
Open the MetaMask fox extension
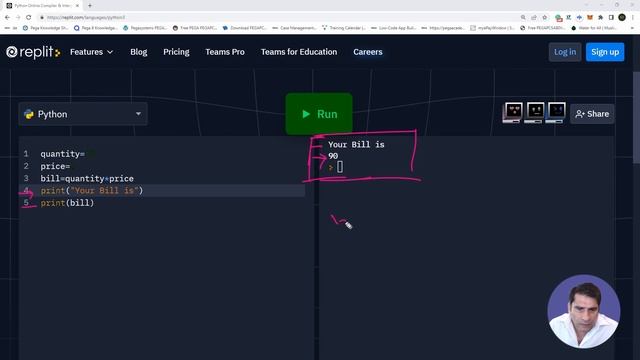tap(590, 18)
